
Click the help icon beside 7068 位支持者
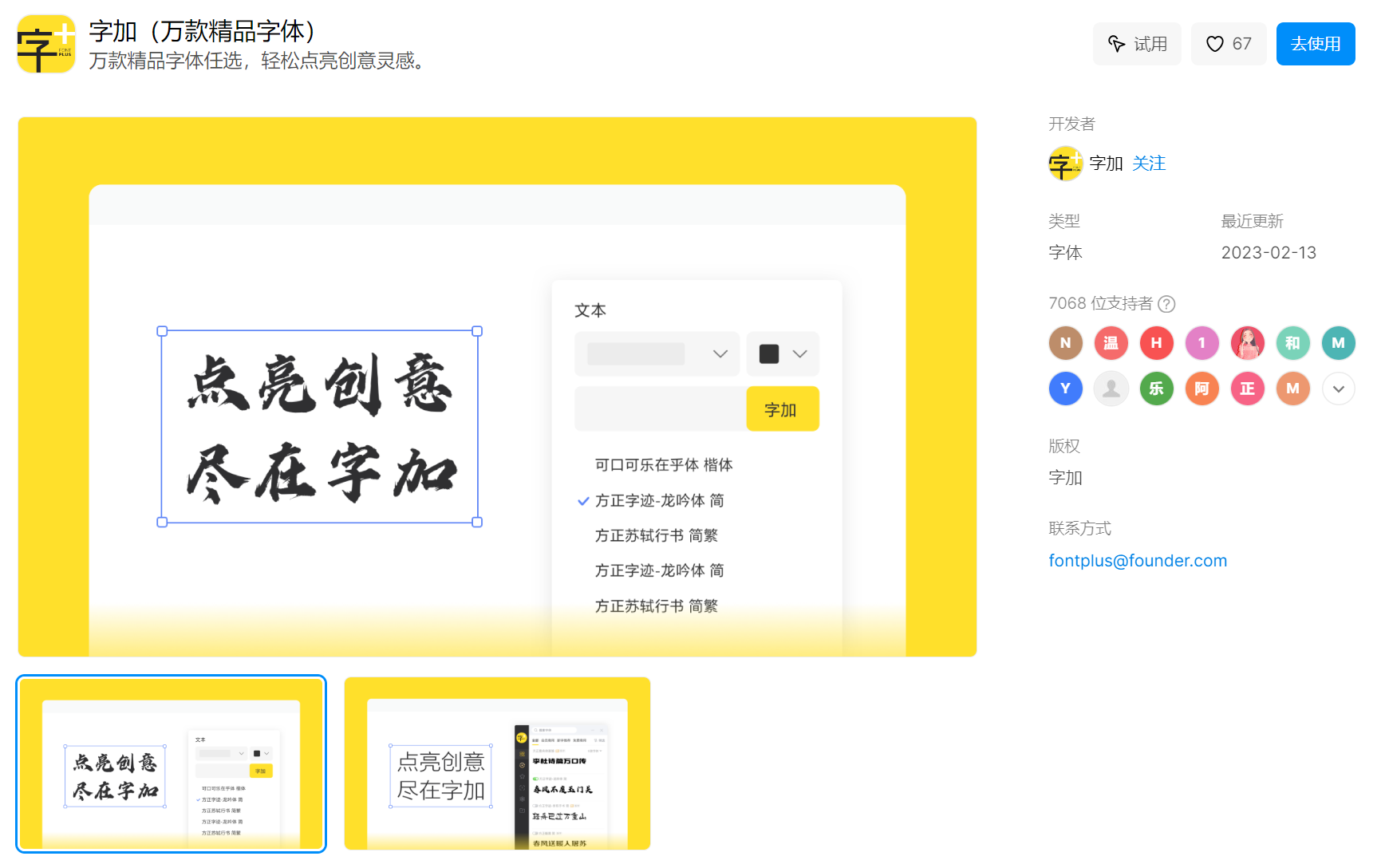click(1166, 304)
